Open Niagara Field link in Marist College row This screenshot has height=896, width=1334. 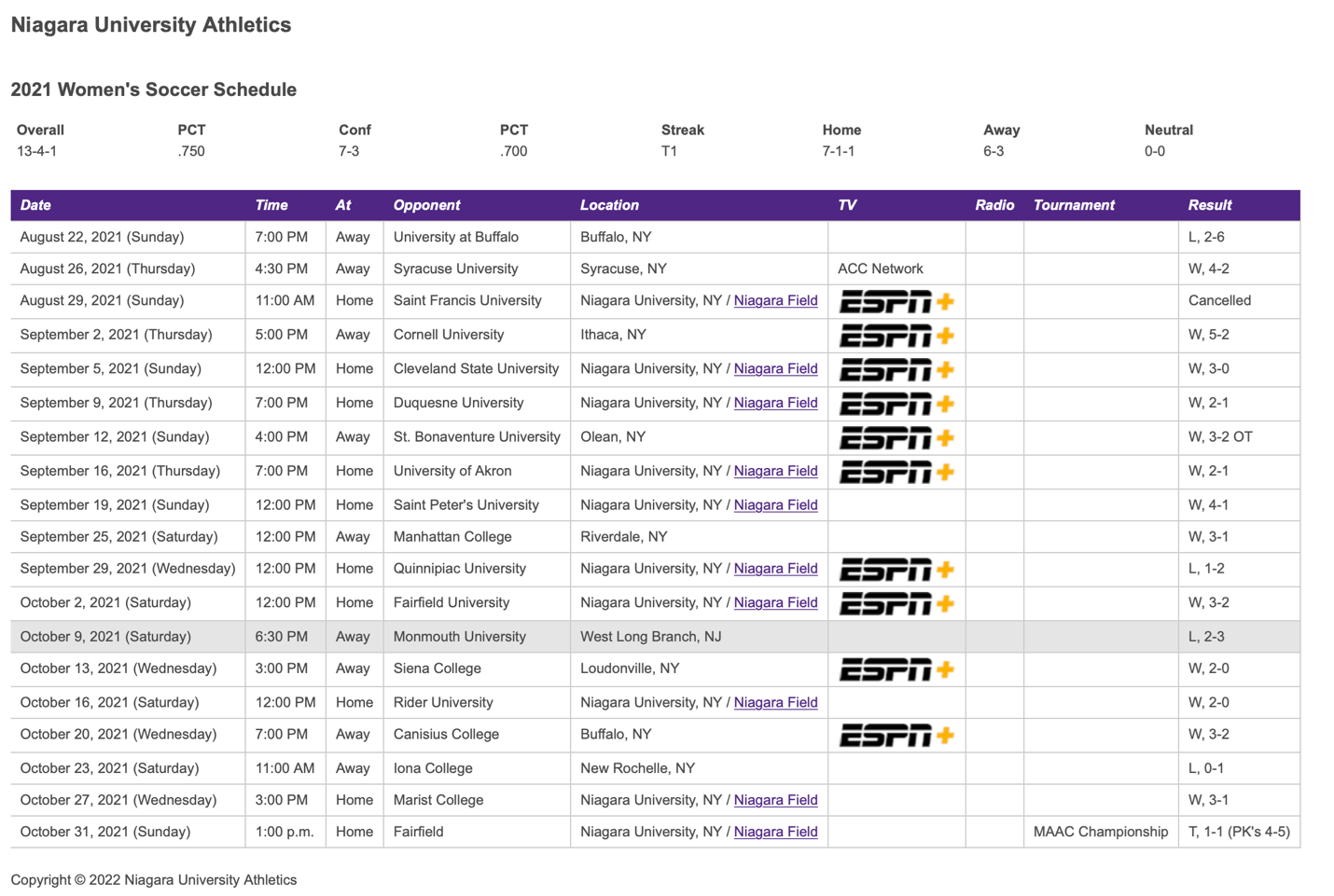pyautogui.click(x=775, y=800)
